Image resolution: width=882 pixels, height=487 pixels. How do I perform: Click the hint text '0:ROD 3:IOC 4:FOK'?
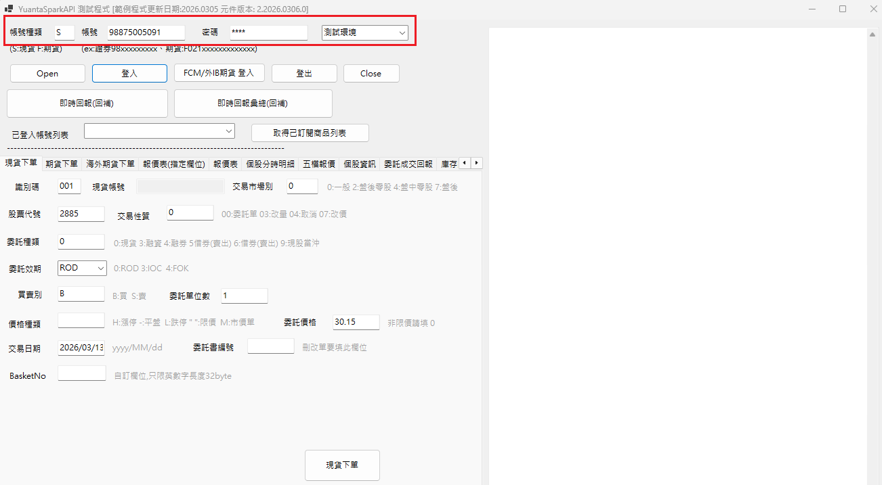151,268
